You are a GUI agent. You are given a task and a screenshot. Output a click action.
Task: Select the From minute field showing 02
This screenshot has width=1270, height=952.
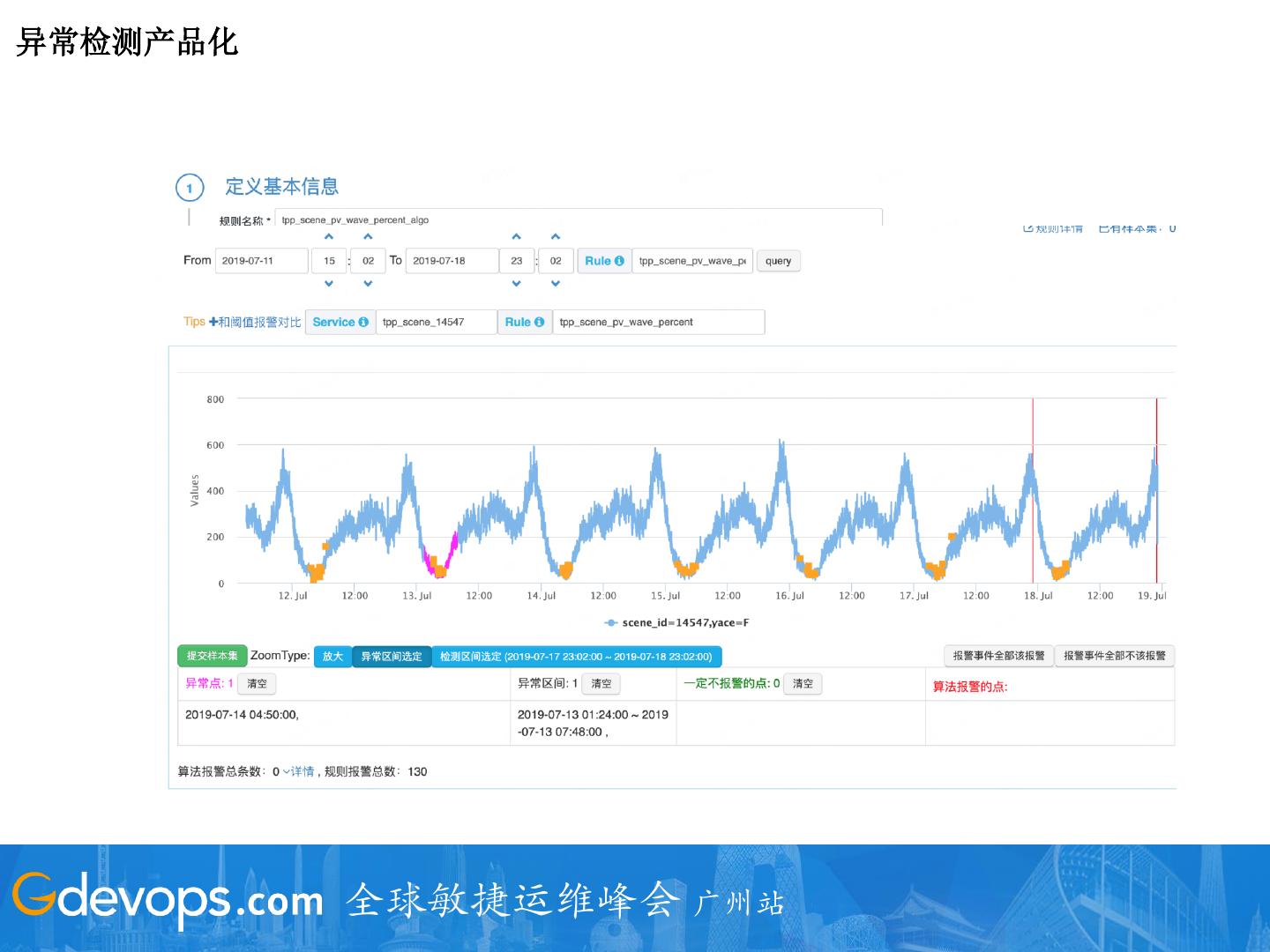pos(368,261)
